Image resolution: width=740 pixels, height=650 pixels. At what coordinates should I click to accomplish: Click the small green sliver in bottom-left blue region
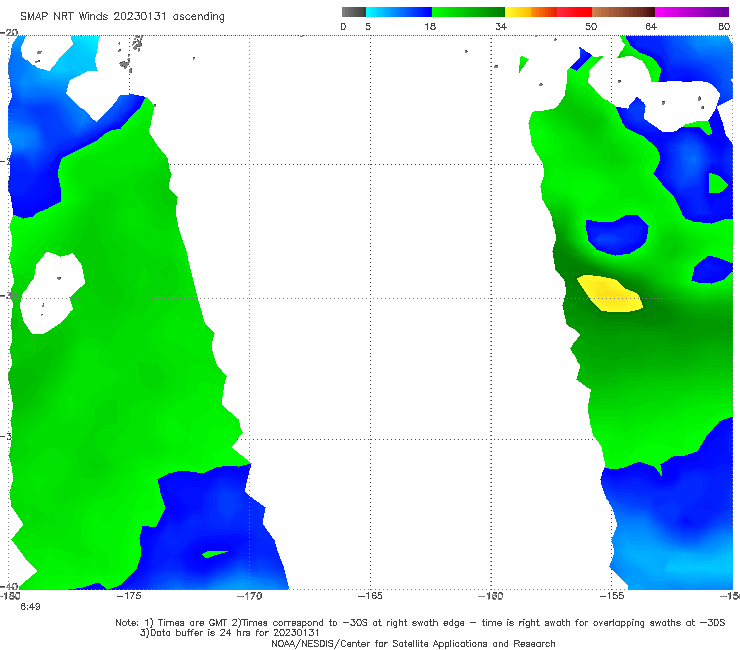click(215, 554)
